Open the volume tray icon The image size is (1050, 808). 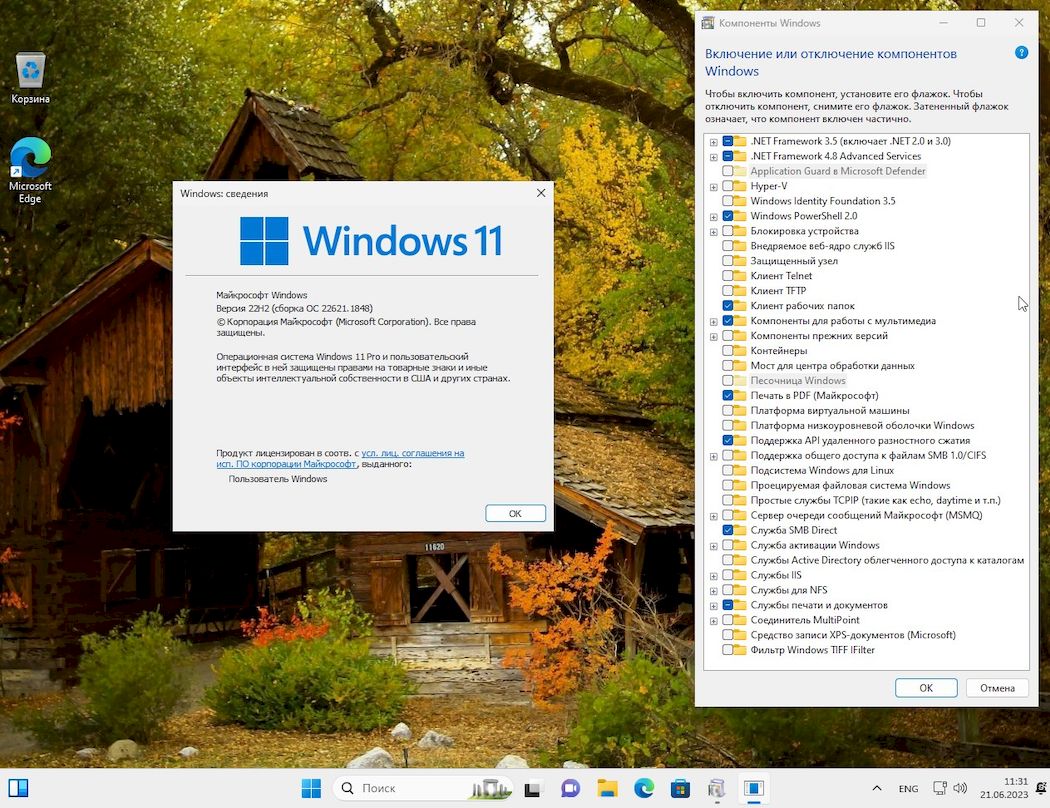pos(960,788)
